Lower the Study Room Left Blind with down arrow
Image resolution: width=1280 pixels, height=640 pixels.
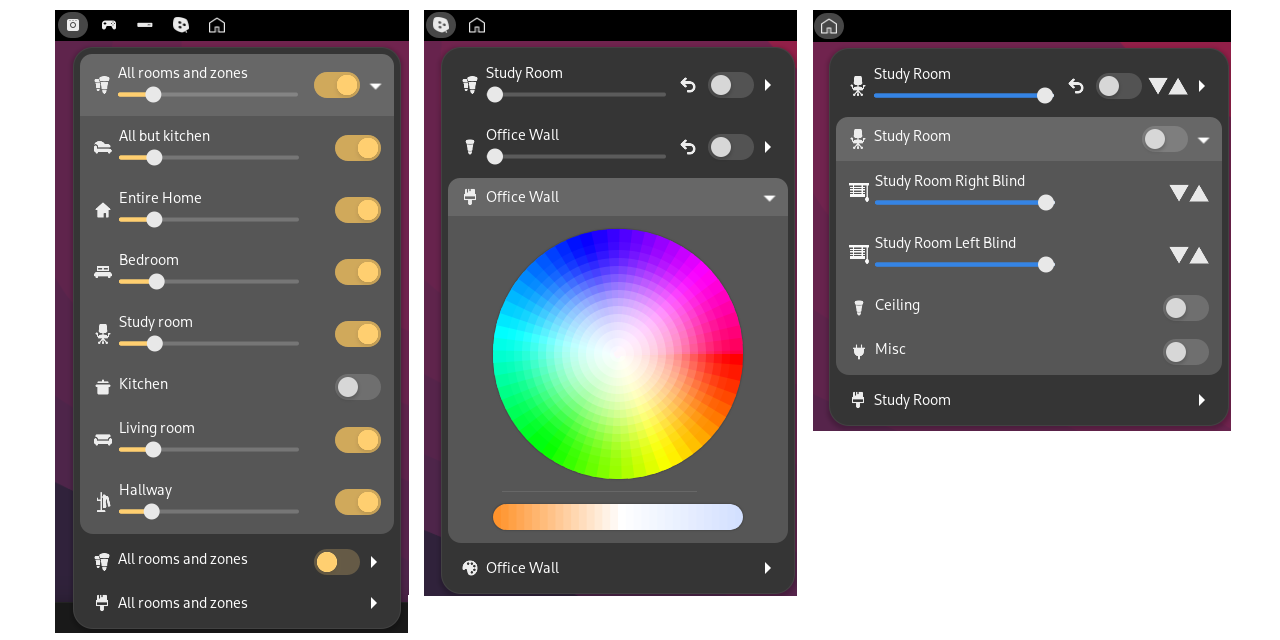1179,255
